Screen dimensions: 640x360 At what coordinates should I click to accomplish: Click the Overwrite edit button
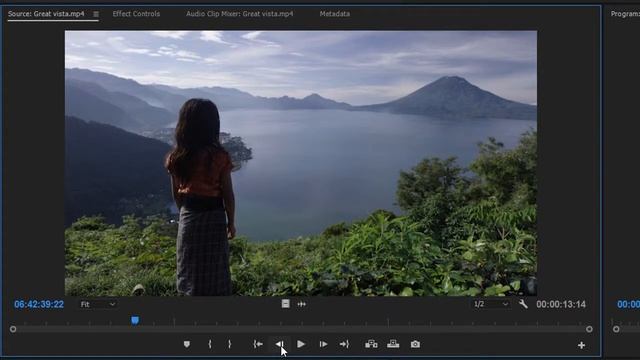point(393,344)
